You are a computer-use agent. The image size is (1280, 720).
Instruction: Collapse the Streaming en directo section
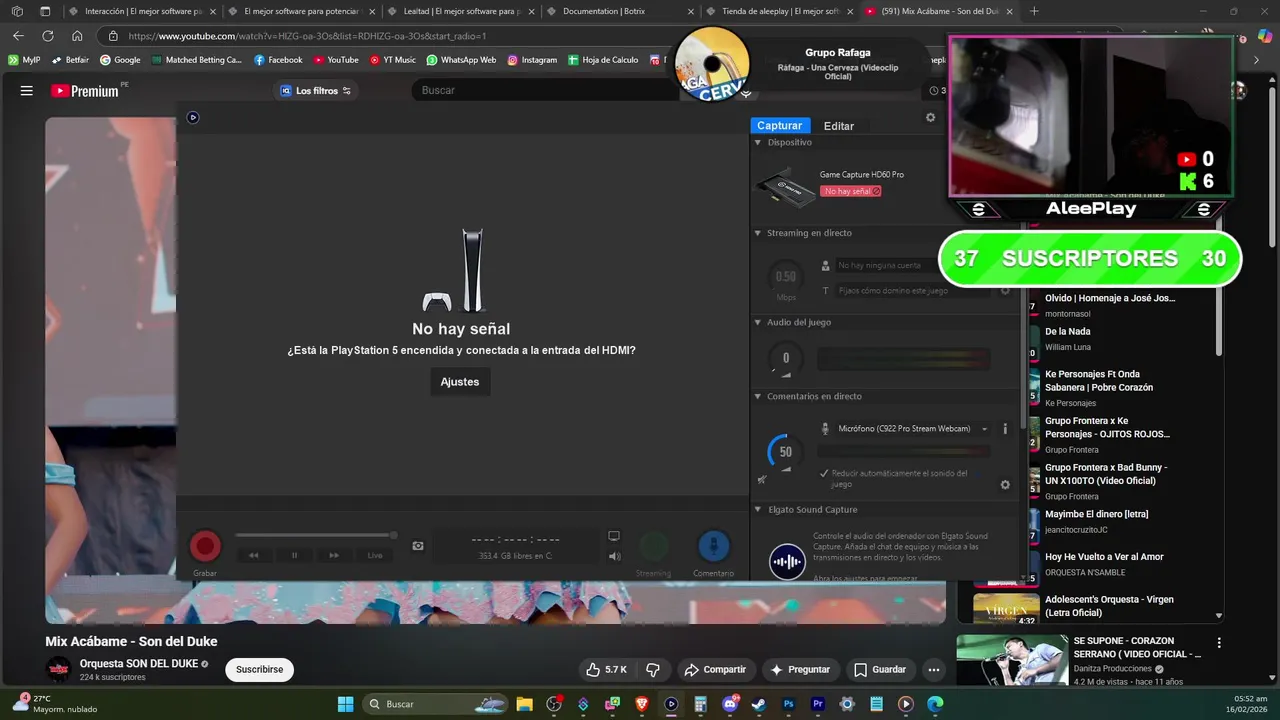[x=758, y=233]
